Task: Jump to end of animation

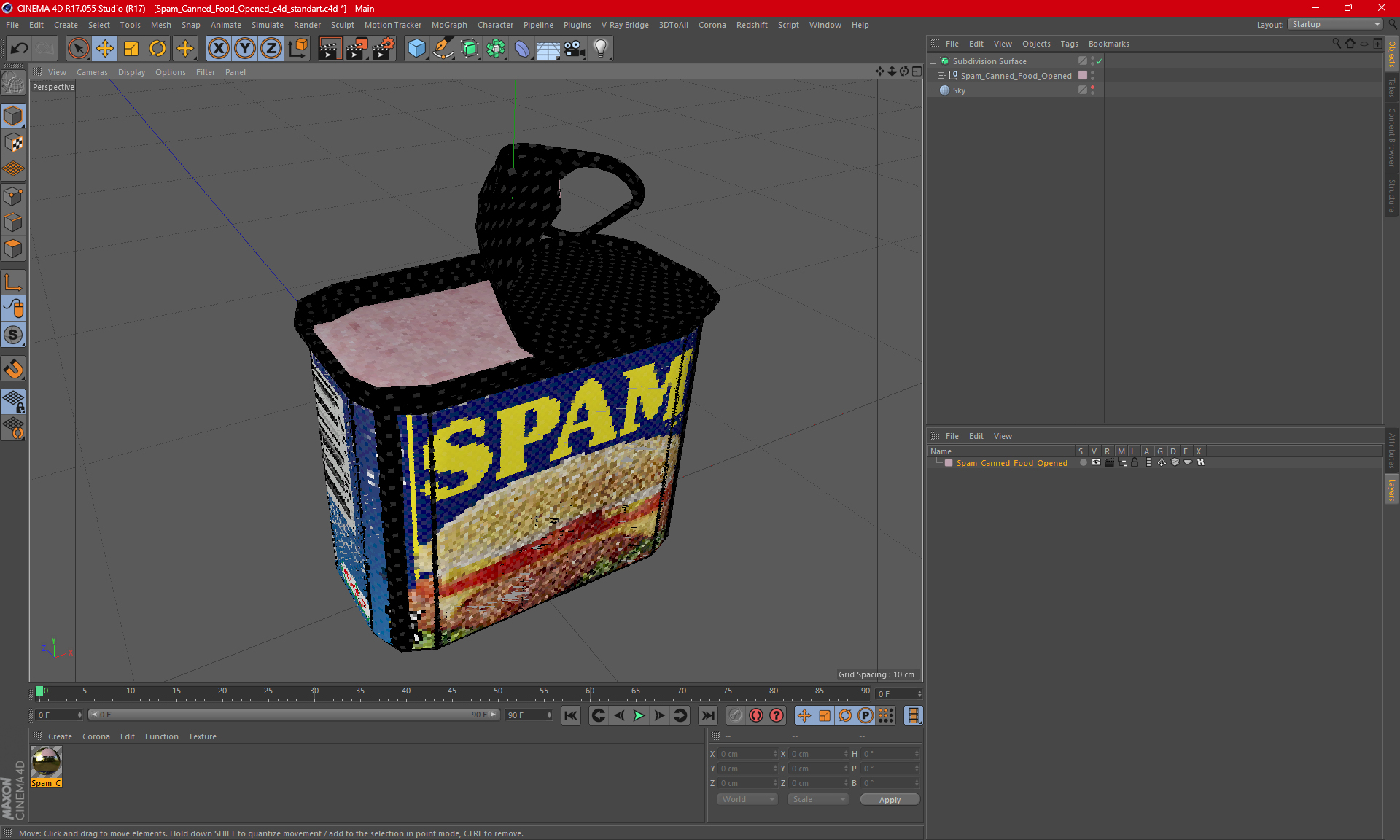Action: tap(707, 715)
